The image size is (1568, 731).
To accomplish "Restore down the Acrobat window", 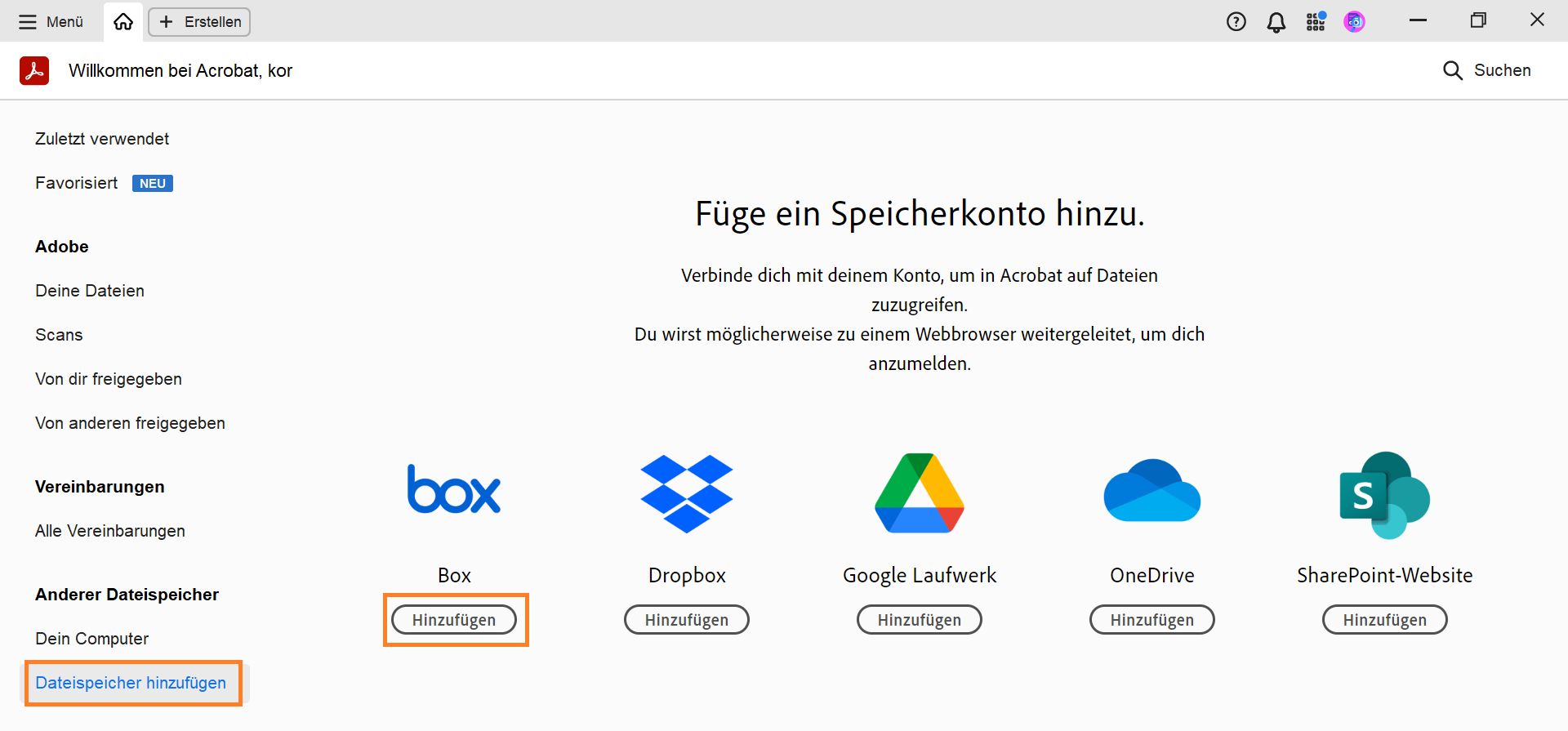I will click(x=1478, y=20).
